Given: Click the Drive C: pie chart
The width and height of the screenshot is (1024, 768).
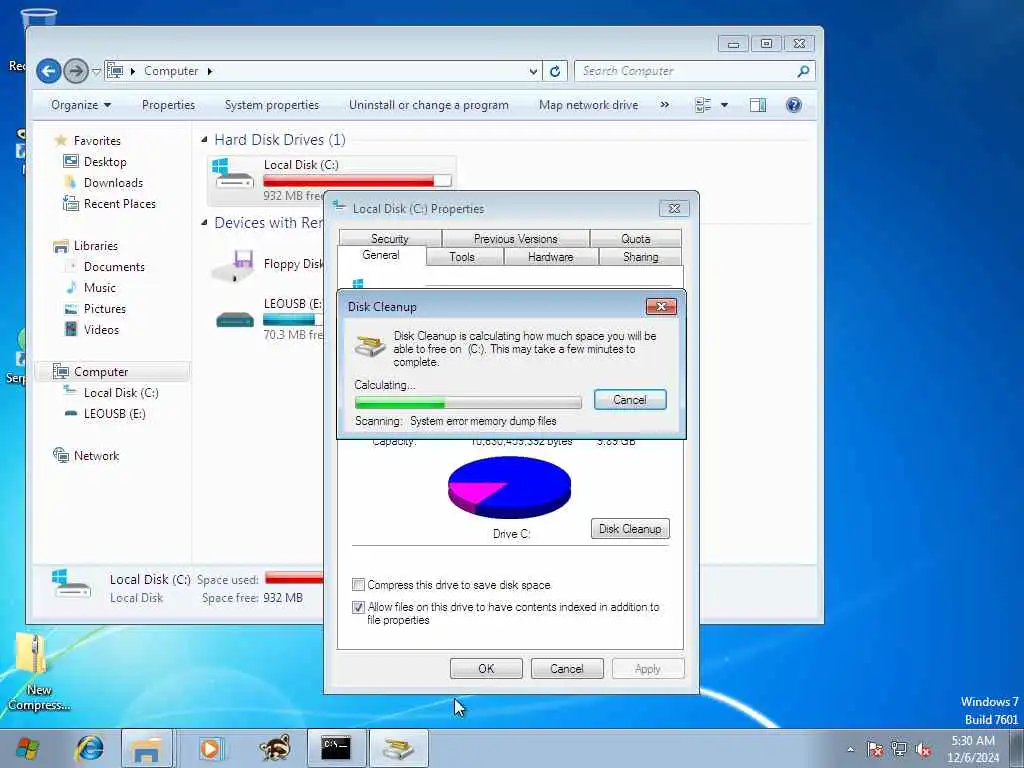Looking at the screenshot, I should pos(509,487).
